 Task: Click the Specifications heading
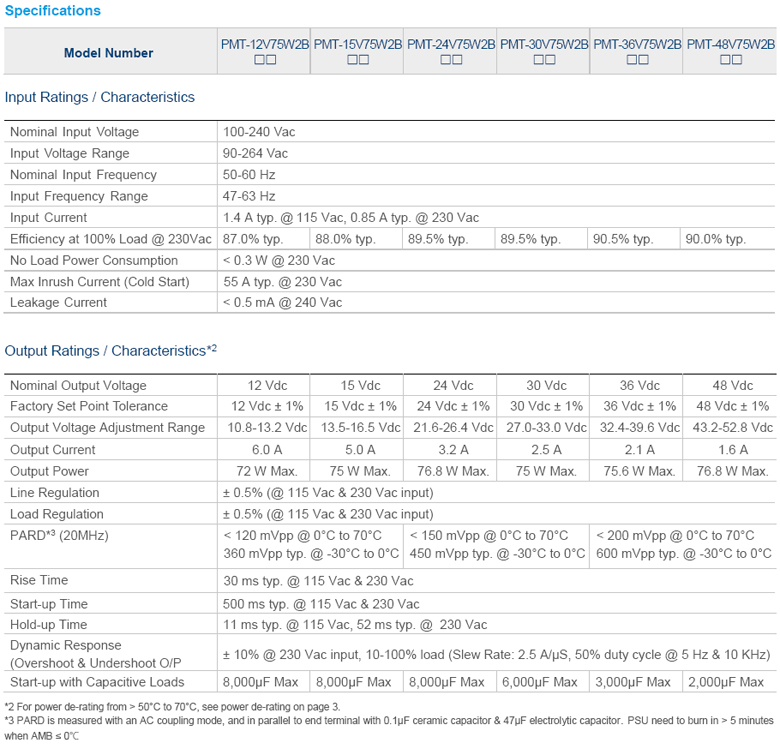[x=52, y=11]
